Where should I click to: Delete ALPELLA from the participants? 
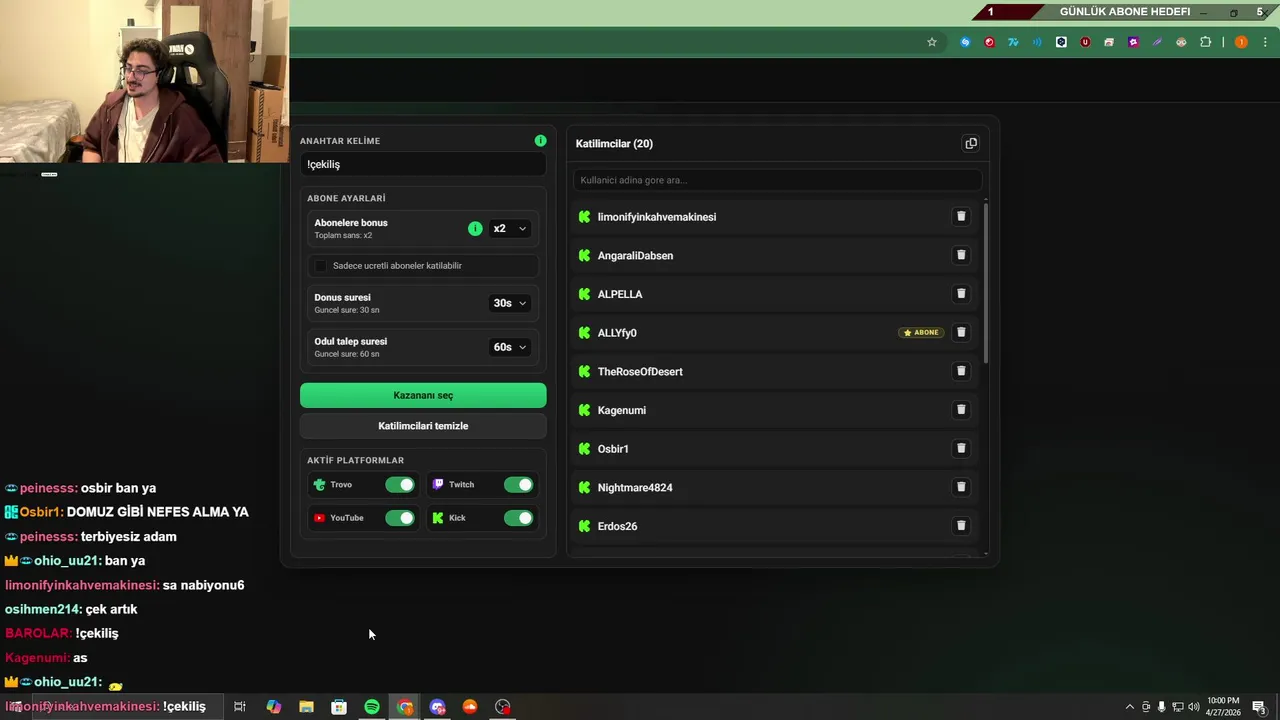[961, 294]
